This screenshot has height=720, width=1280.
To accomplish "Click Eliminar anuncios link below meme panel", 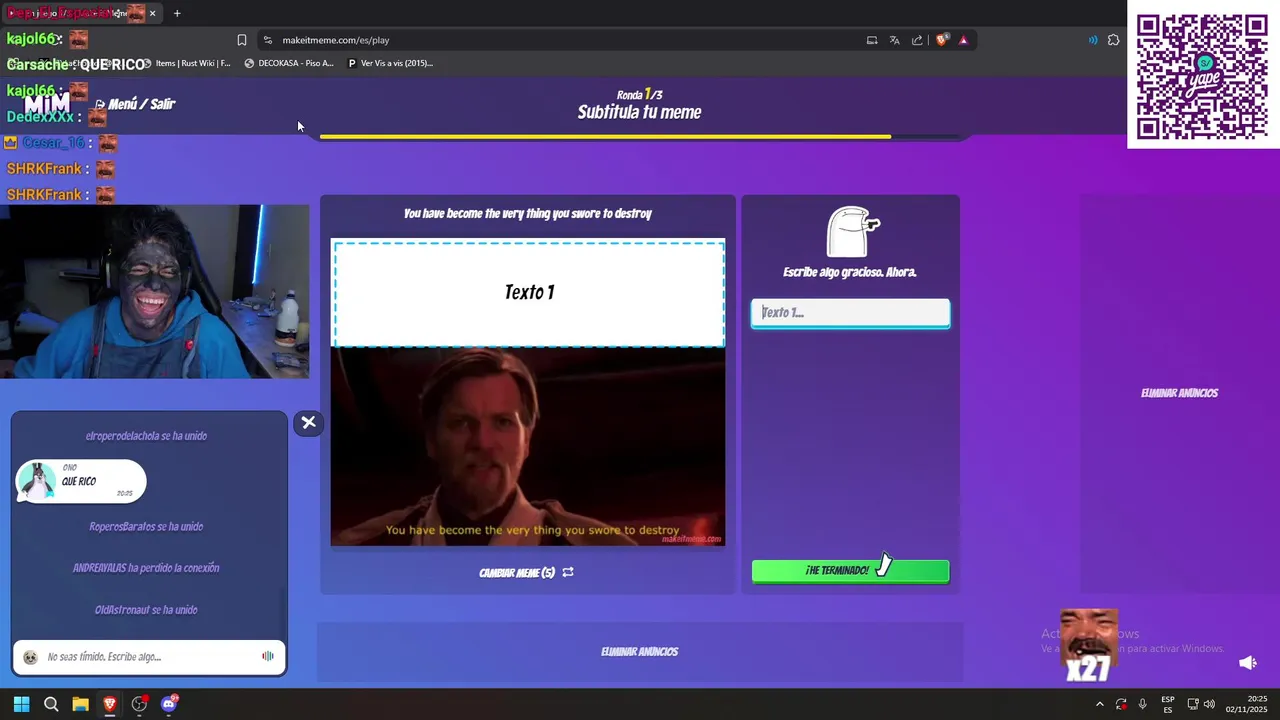I will point(640,652).
